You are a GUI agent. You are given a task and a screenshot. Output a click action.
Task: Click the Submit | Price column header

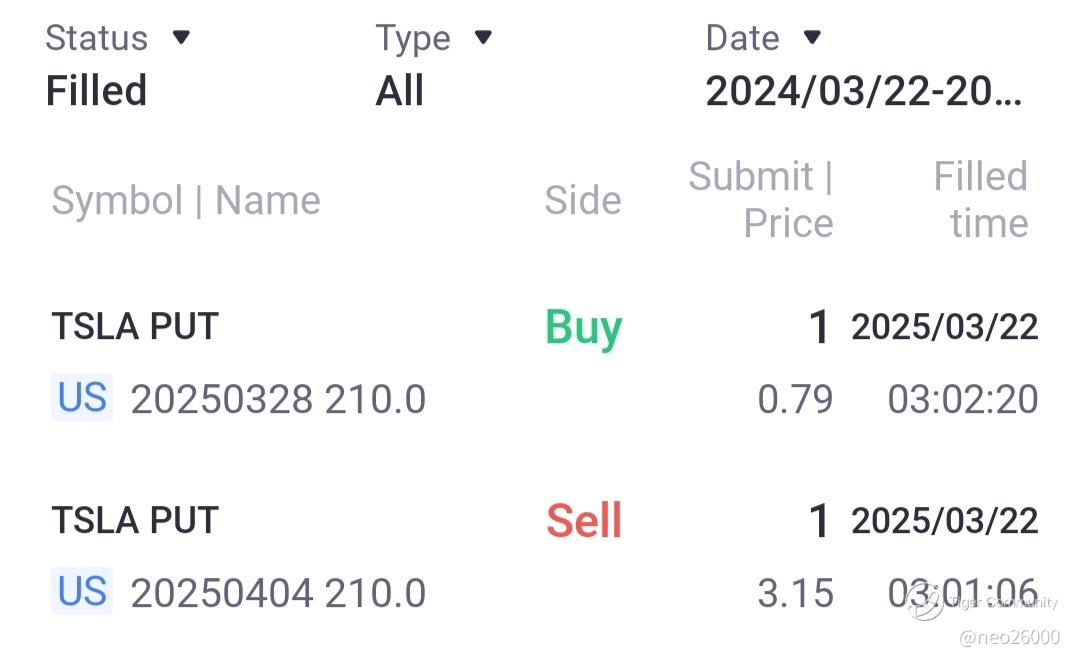(762, 200)
